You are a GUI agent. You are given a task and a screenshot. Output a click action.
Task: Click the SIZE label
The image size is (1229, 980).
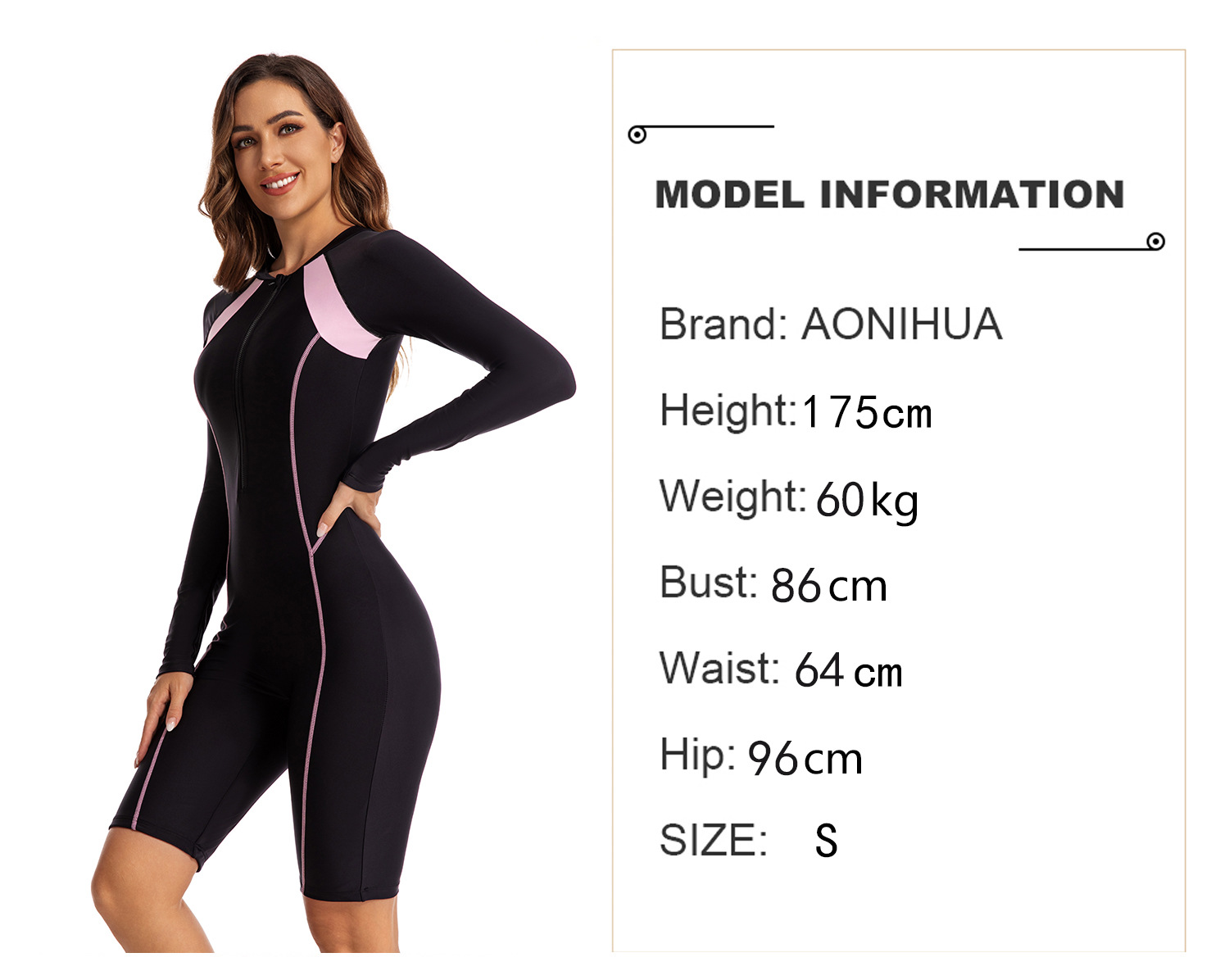point(714,840)
